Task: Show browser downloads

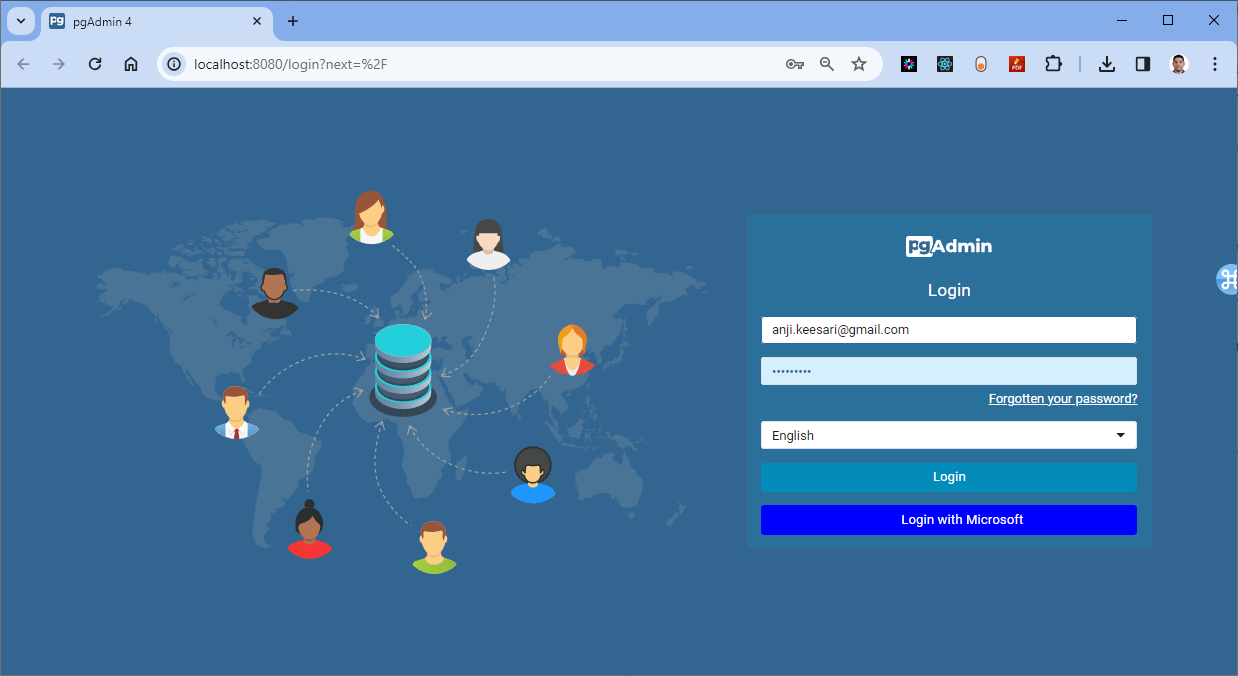Action: [1107, 64]
